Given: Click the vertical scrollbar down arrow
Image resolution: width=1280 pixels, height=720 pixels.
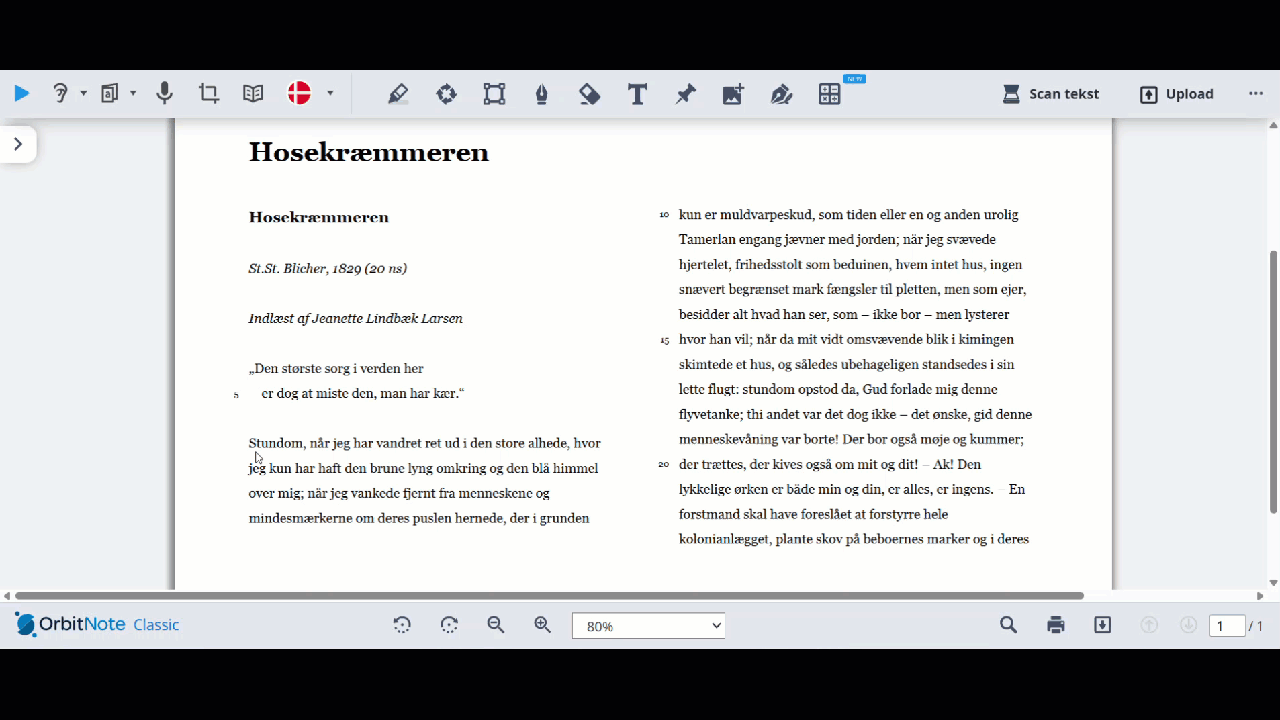Looking at the screenshot, I should tap(1273, 583).
